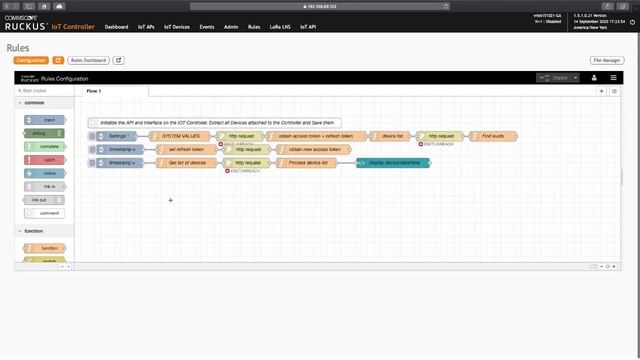Click the Rules Dashboard button
The image size is (640, 360).
(x=88, y=60)
